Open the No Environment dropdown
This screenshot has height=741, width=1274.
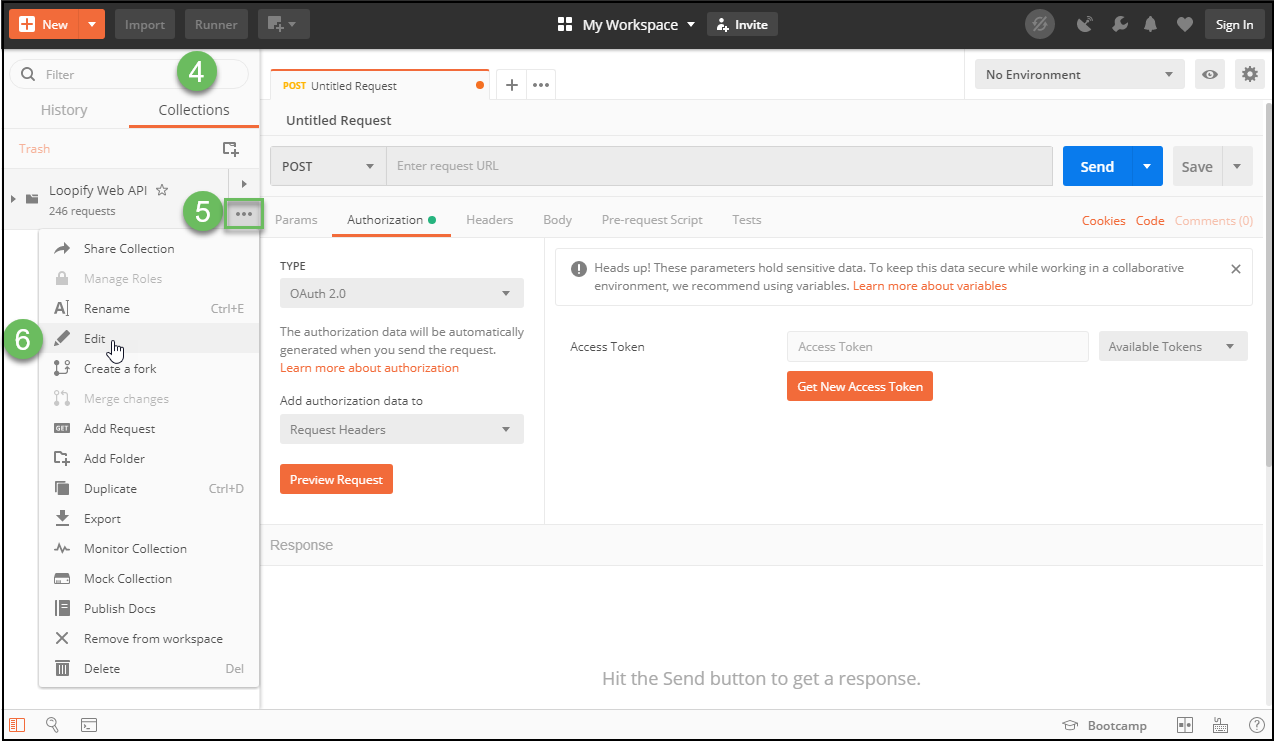coord(1079,74)
